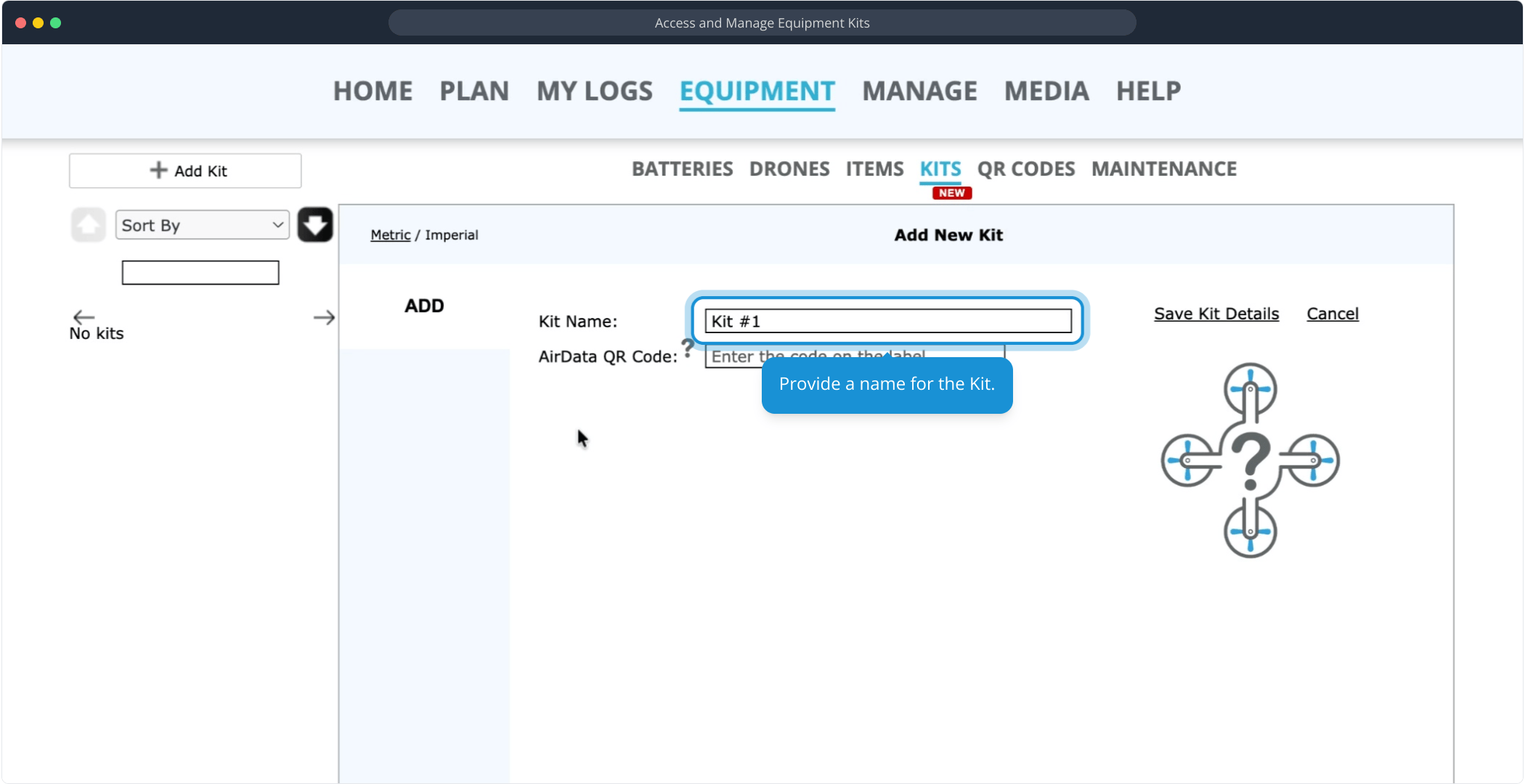1525x784 pixels.
Task: Click the descending sort down-arrow icon
Action: point(315,225)
